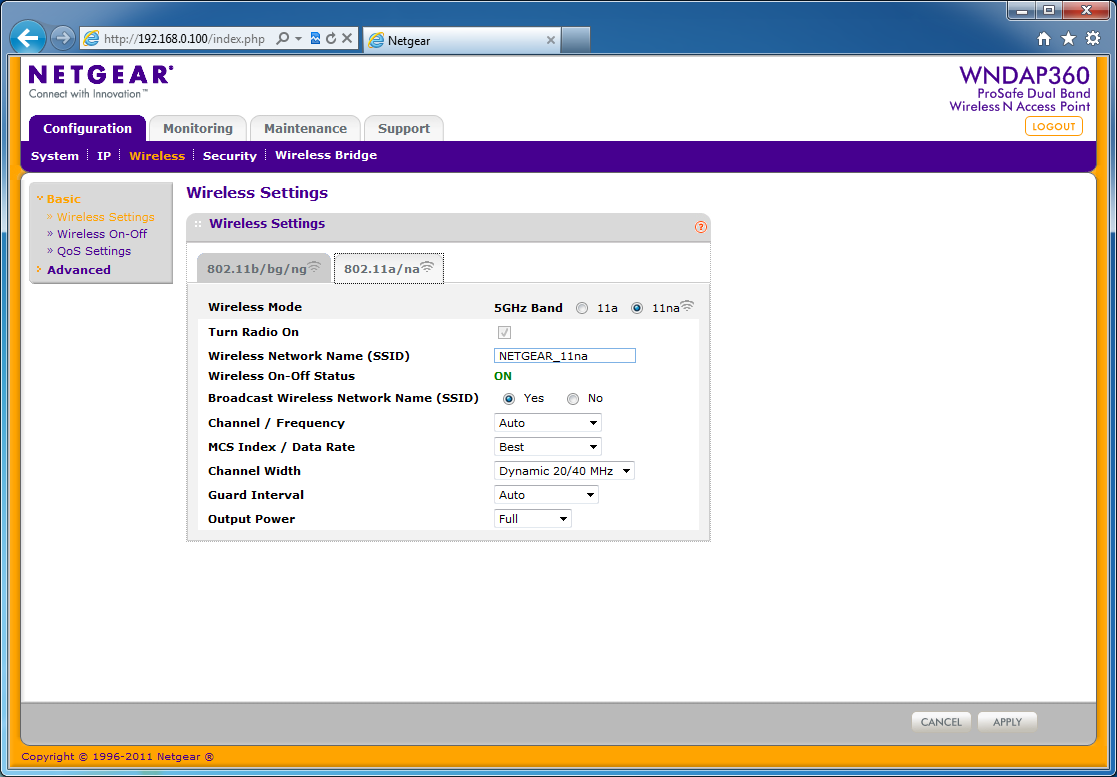Screen dimensions: 1117x777
Task: Click the 5GHz Band label
Action: coord(529,308)
